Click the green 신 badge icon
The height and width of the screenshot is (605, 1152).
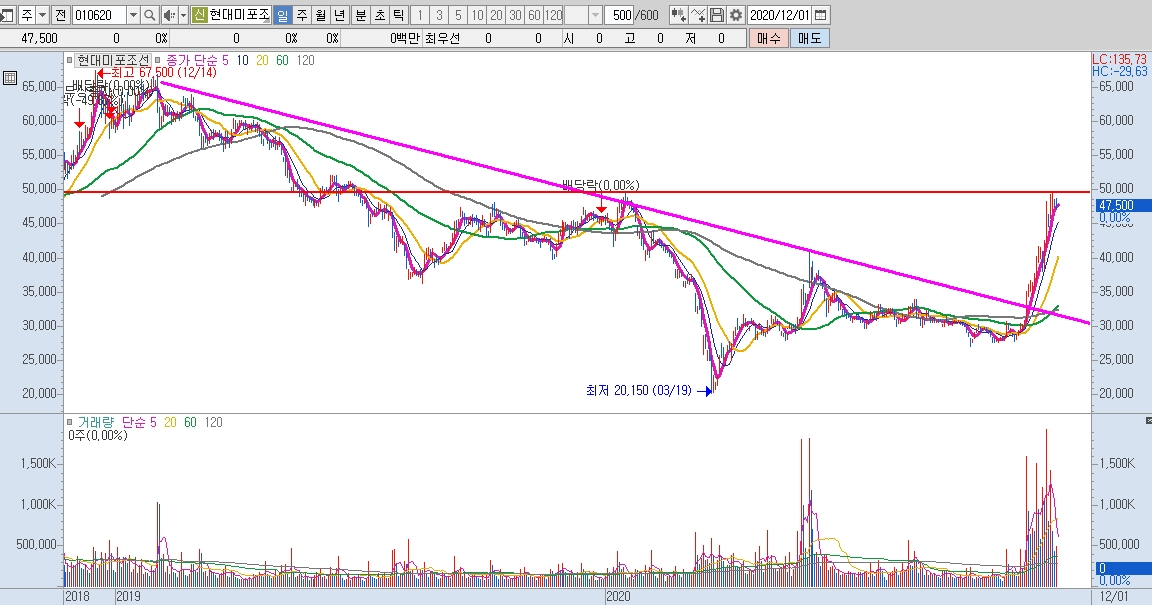pos(199,15)
